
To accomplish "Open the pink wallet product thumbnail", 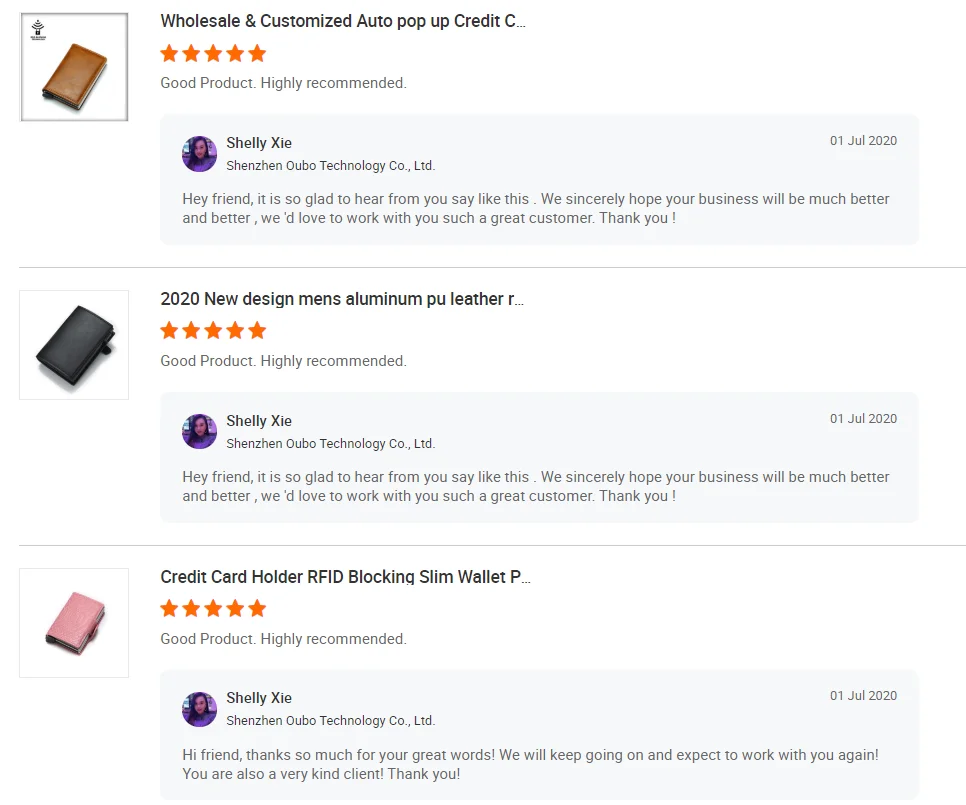I will (x=74, y=622).
